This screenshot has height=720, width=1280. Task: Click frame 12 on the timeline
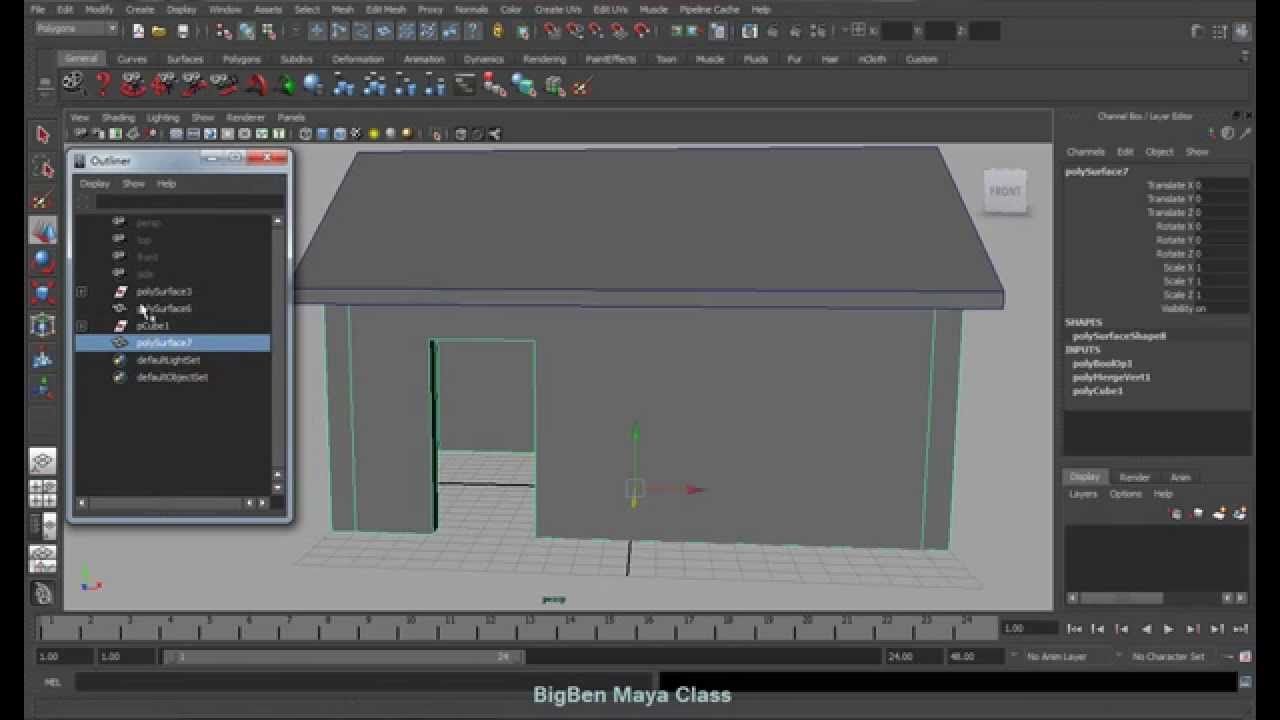(490, 627)
